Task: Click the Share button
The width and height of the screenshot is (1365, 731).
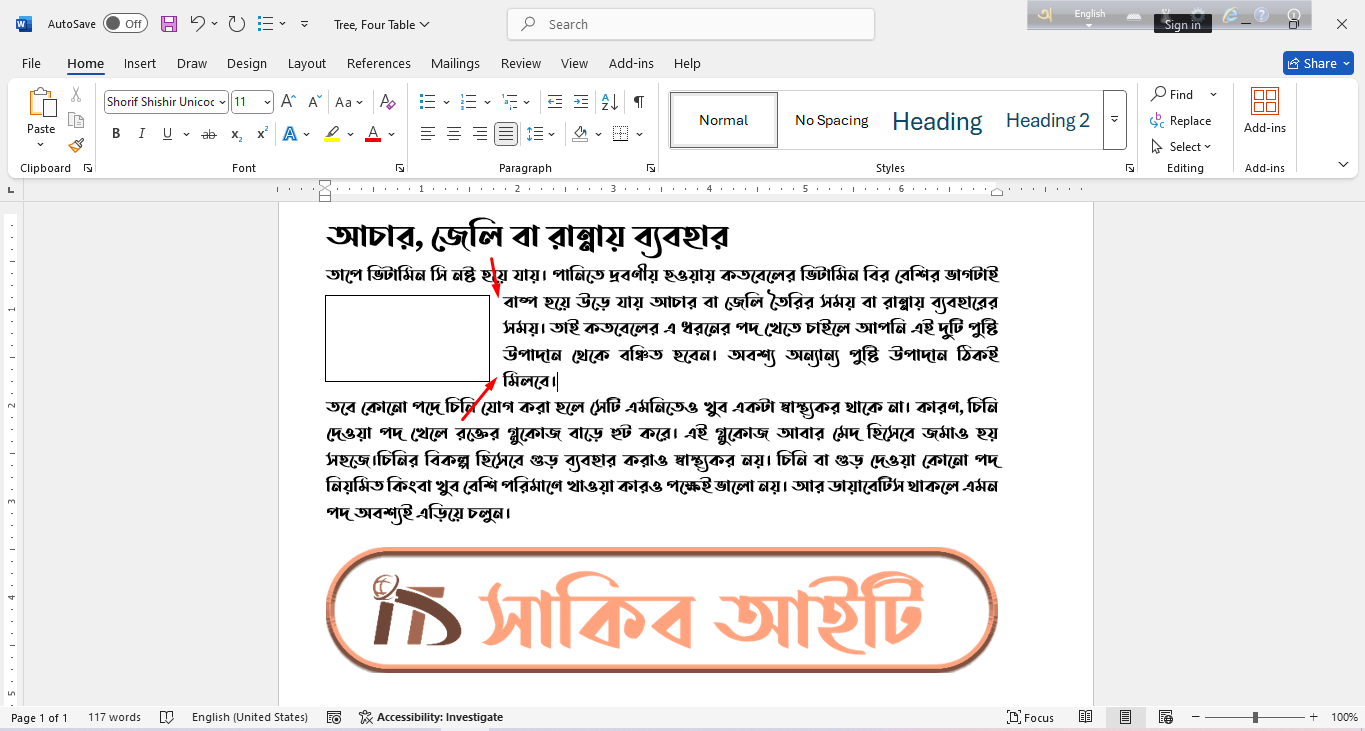Action: pos(1317,62)
